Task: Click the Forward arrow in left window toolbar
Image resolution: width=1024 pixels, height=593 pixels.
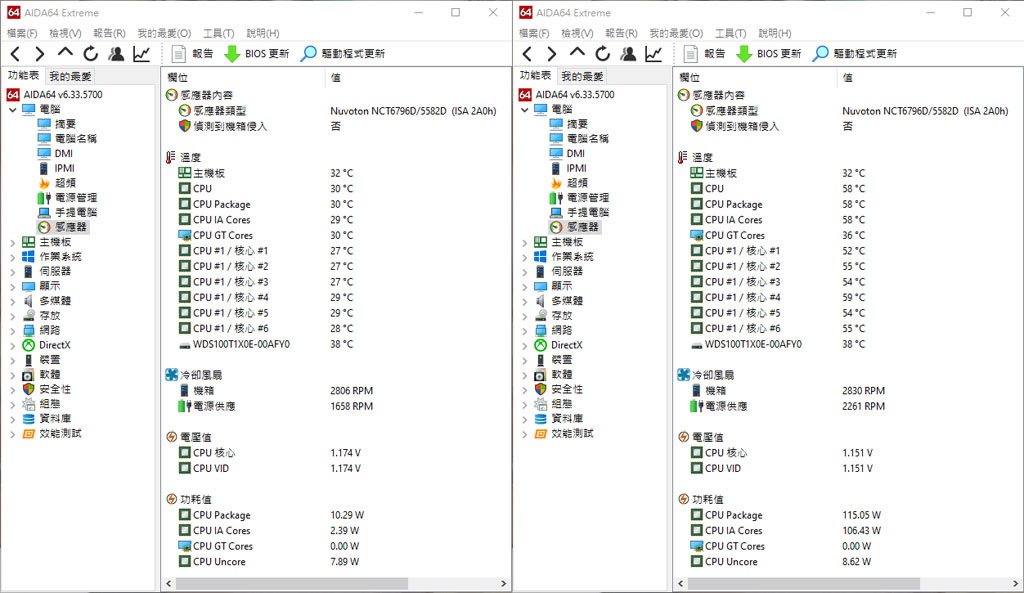Action: click(x=40, y=54)
